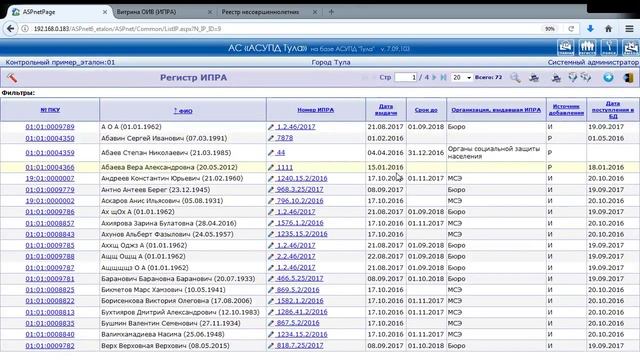Go back with browser back arrow
The image size is (640, 360).
click(11, 29)
